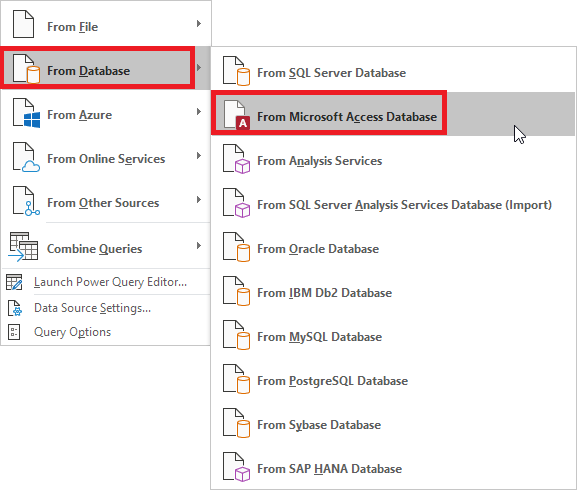Click the IBM Db2 Database icon
This screenshot has width=577, height=490.
click(237, 291)
